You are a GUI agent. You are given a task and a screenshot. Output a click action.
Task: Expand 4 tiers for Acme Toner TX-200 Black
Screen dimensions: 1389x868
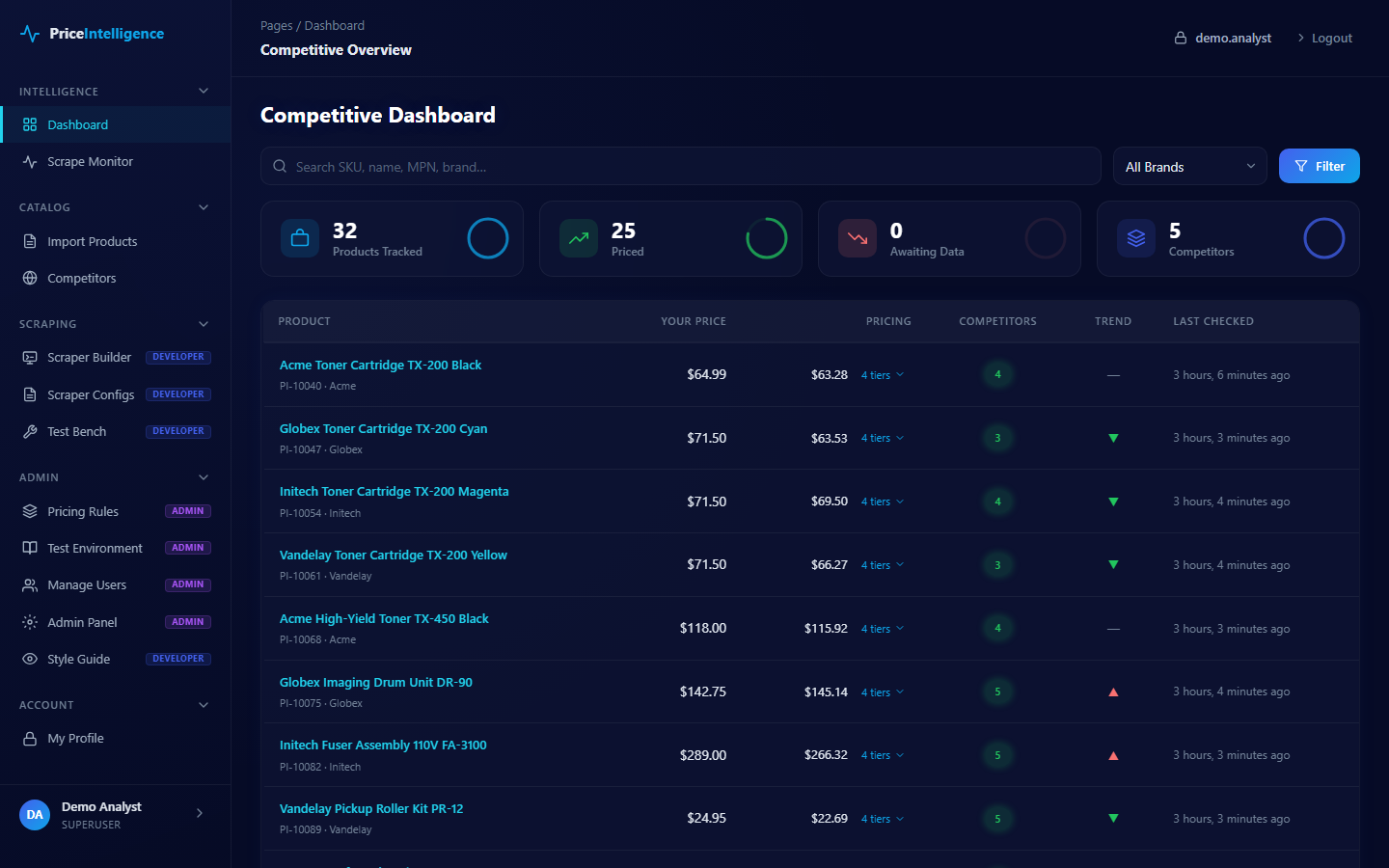point(883,375)
